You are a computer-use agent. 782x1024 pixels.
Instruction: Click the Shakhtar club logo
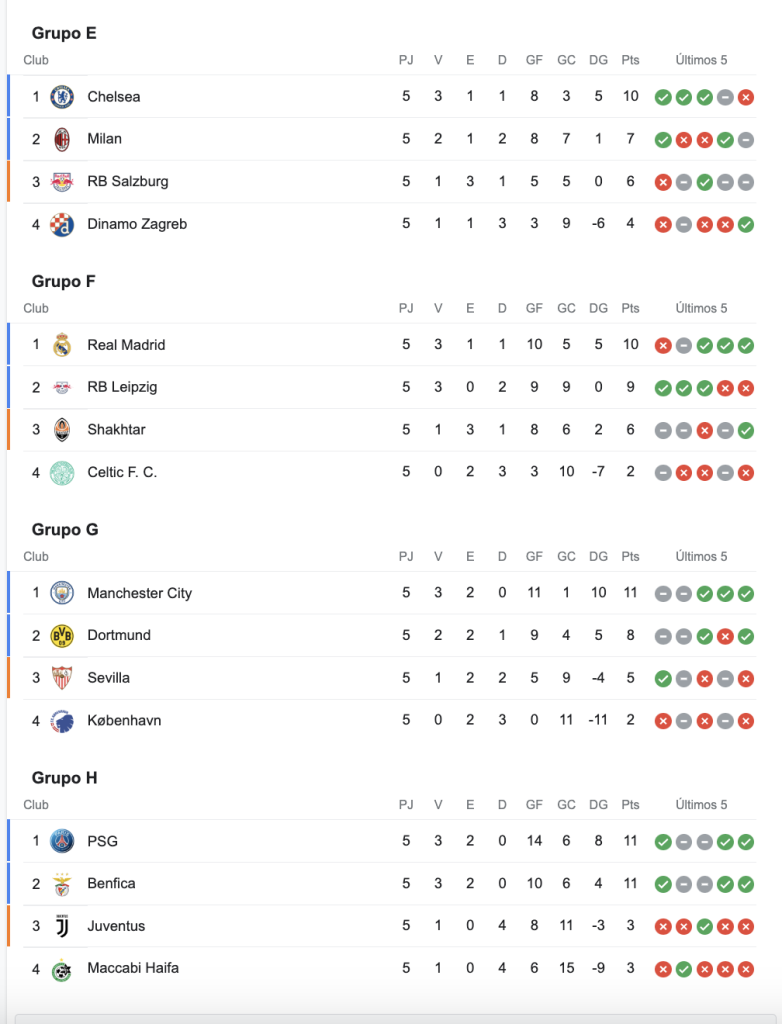pyautogui.click(x=62, y=430)
